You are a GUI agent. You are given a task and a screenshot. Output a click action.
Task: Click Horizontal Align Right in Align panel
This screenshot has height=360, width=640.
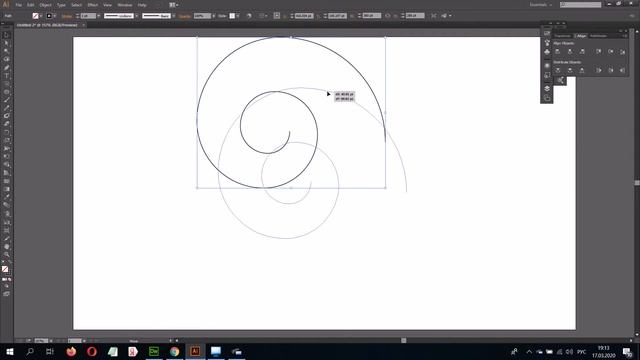(582, 51)
